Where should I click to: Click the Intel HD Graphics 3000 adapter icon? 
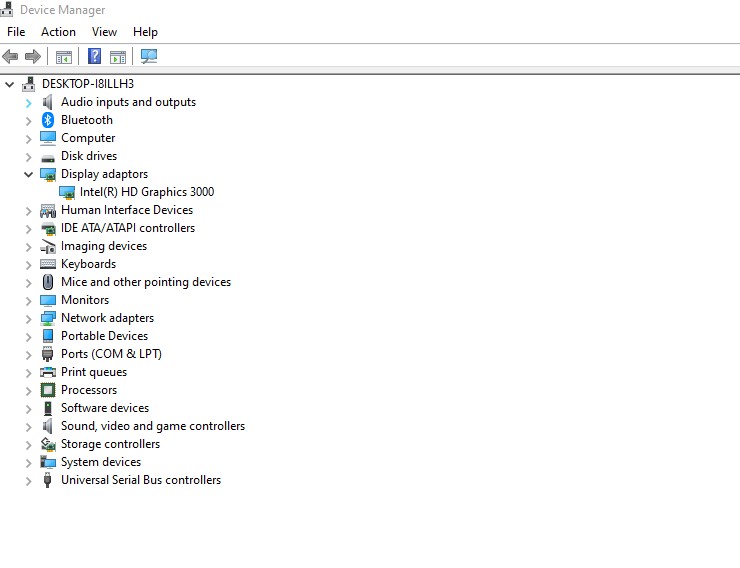pos(67,192)
